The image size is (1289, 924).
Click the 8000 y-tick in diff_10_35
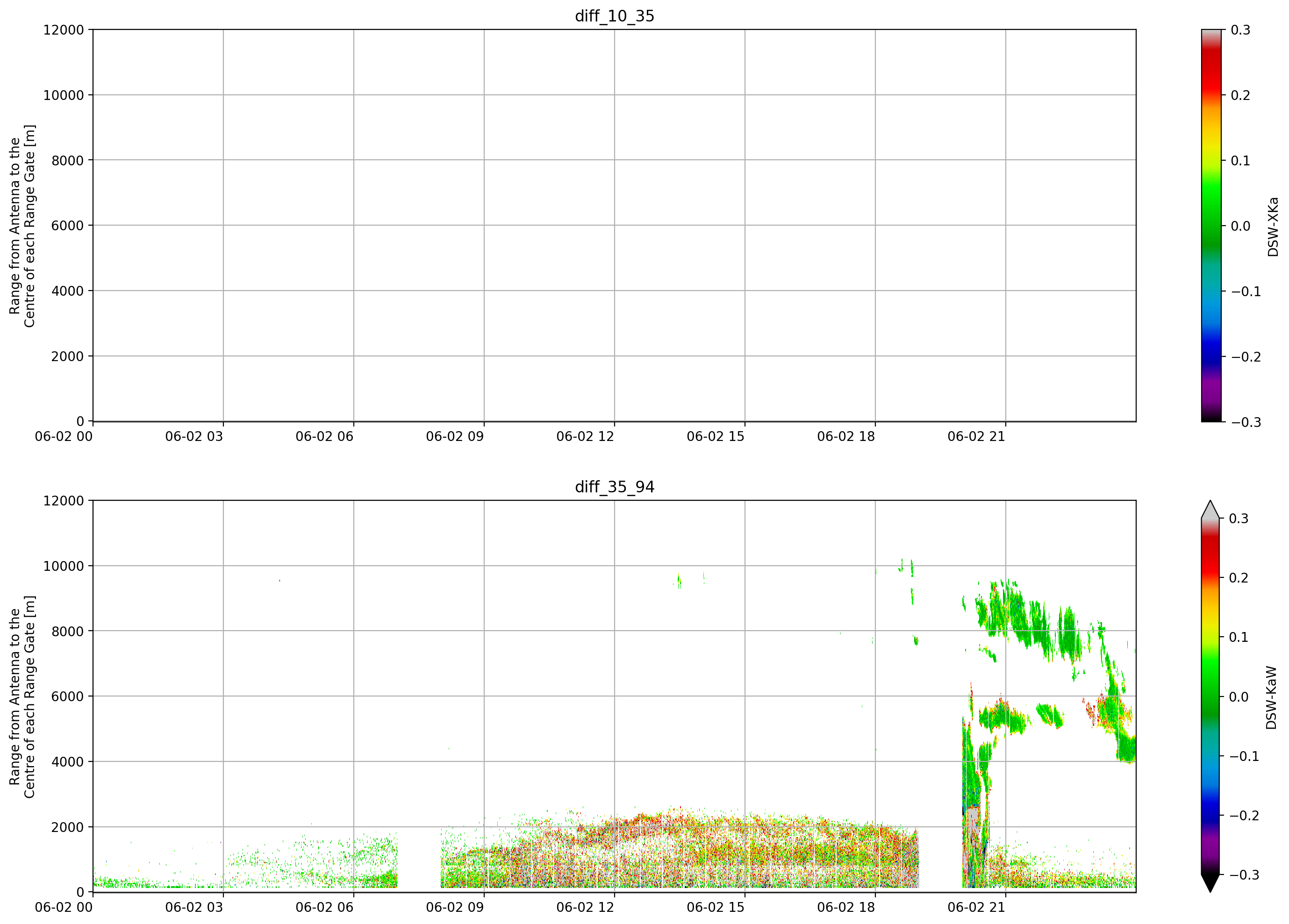point(68,160)
